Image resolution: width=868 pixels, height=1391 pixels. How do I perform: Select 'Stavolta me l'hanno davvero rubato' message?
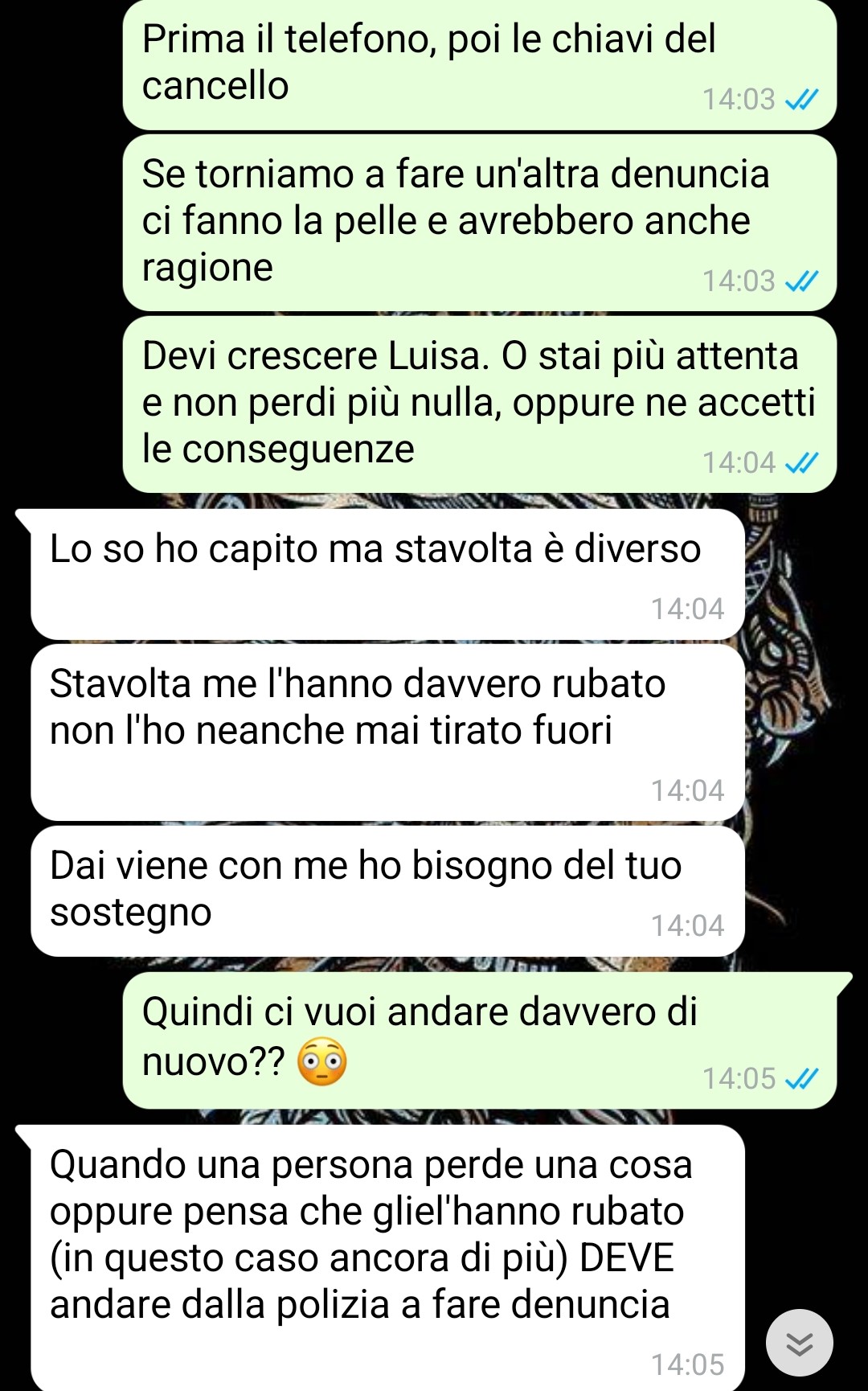[387, 732]
